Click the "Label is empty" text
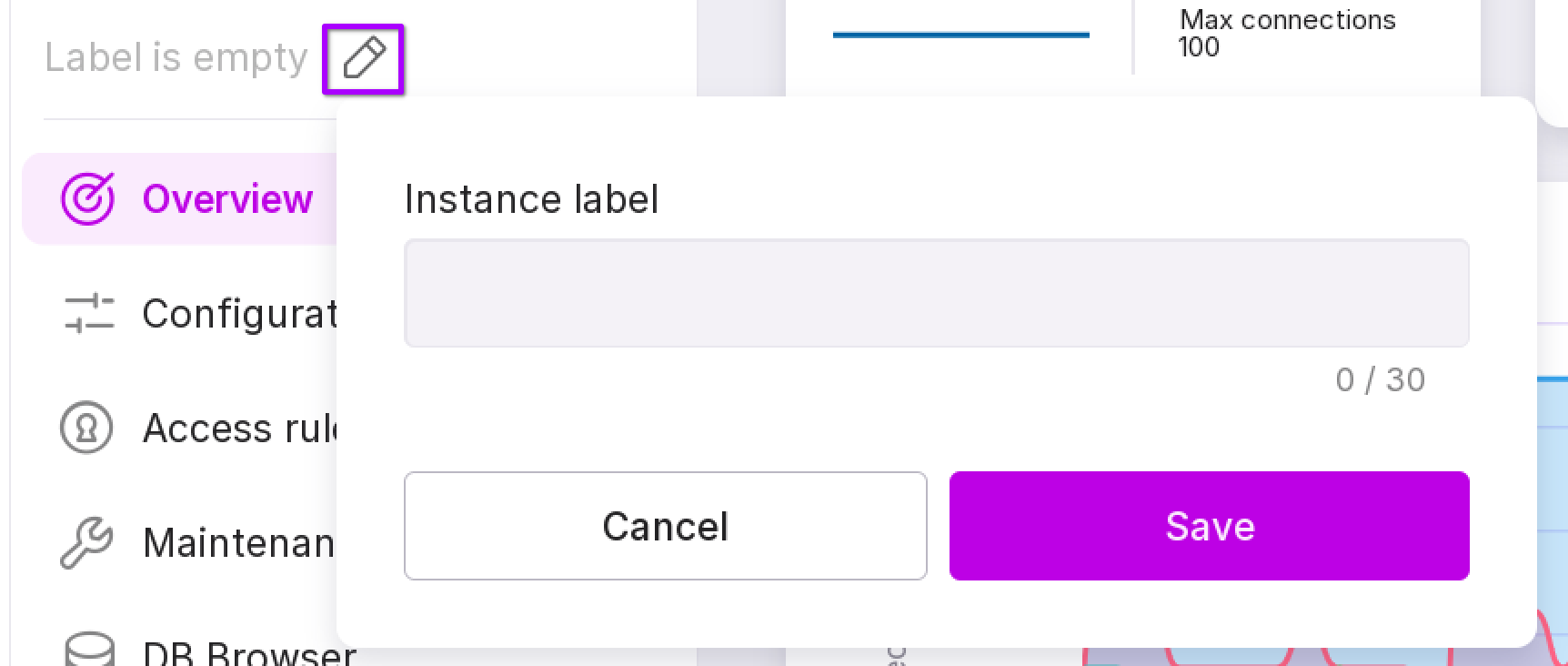 pos(176,58)
